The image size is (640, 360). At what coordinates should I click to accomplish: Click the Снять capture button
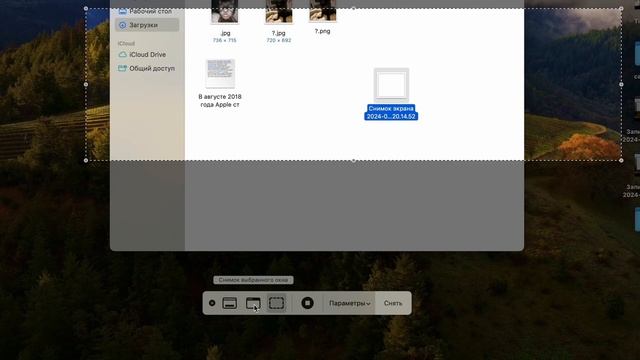[393, 303]
